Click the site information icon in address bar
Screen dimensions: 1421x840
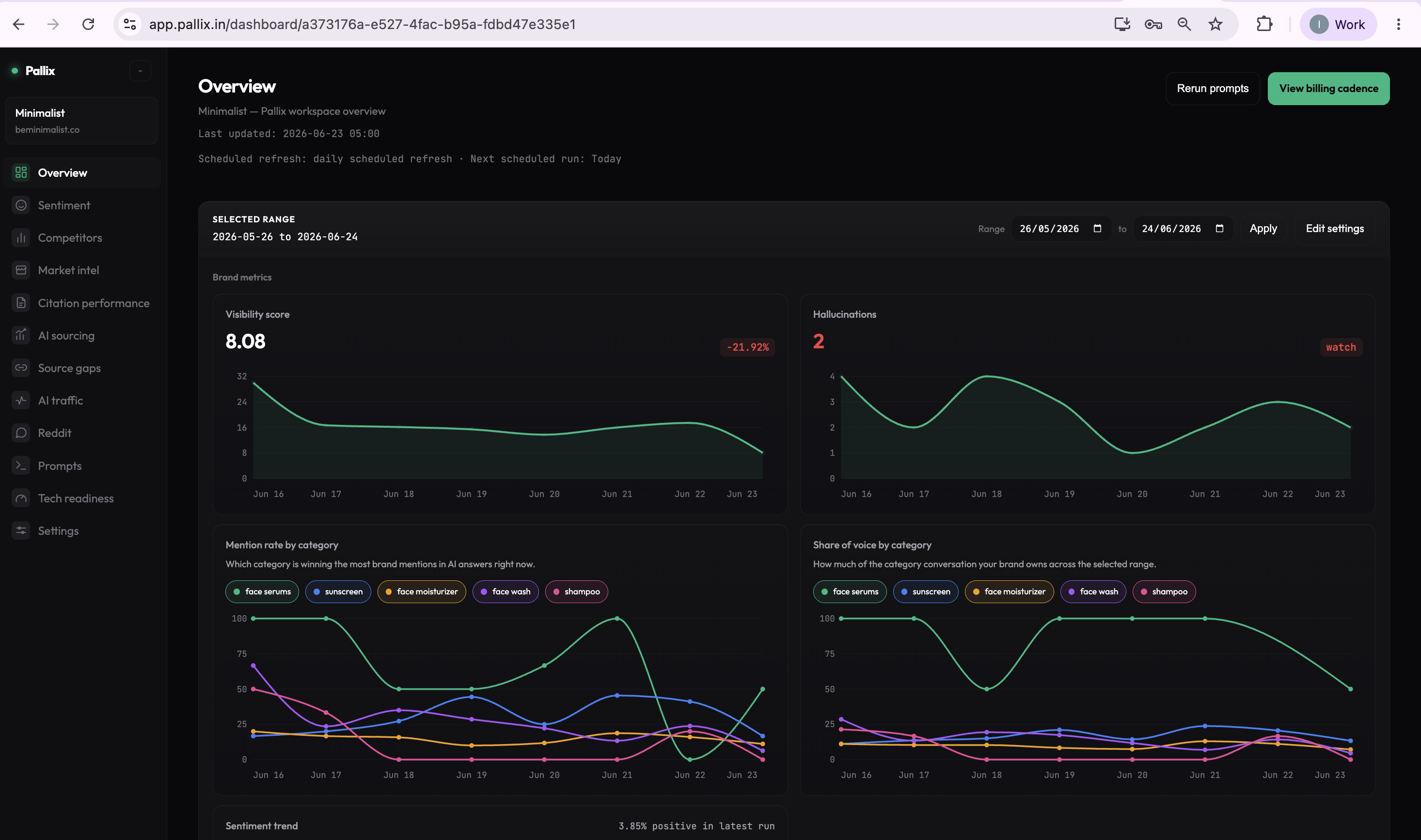pos(130,24)
